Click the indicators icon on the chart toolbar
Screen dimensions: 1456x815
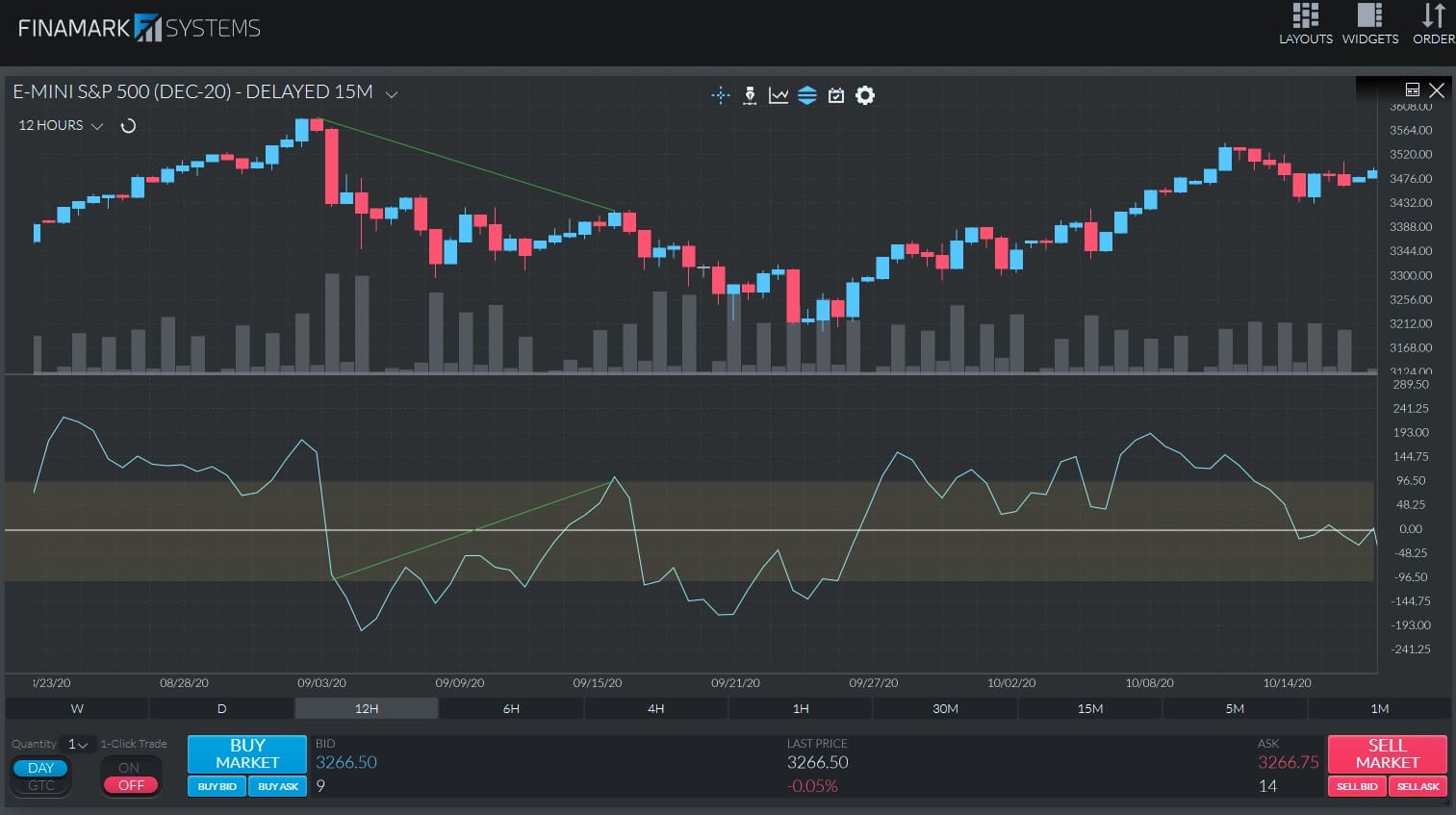[807, 95]
